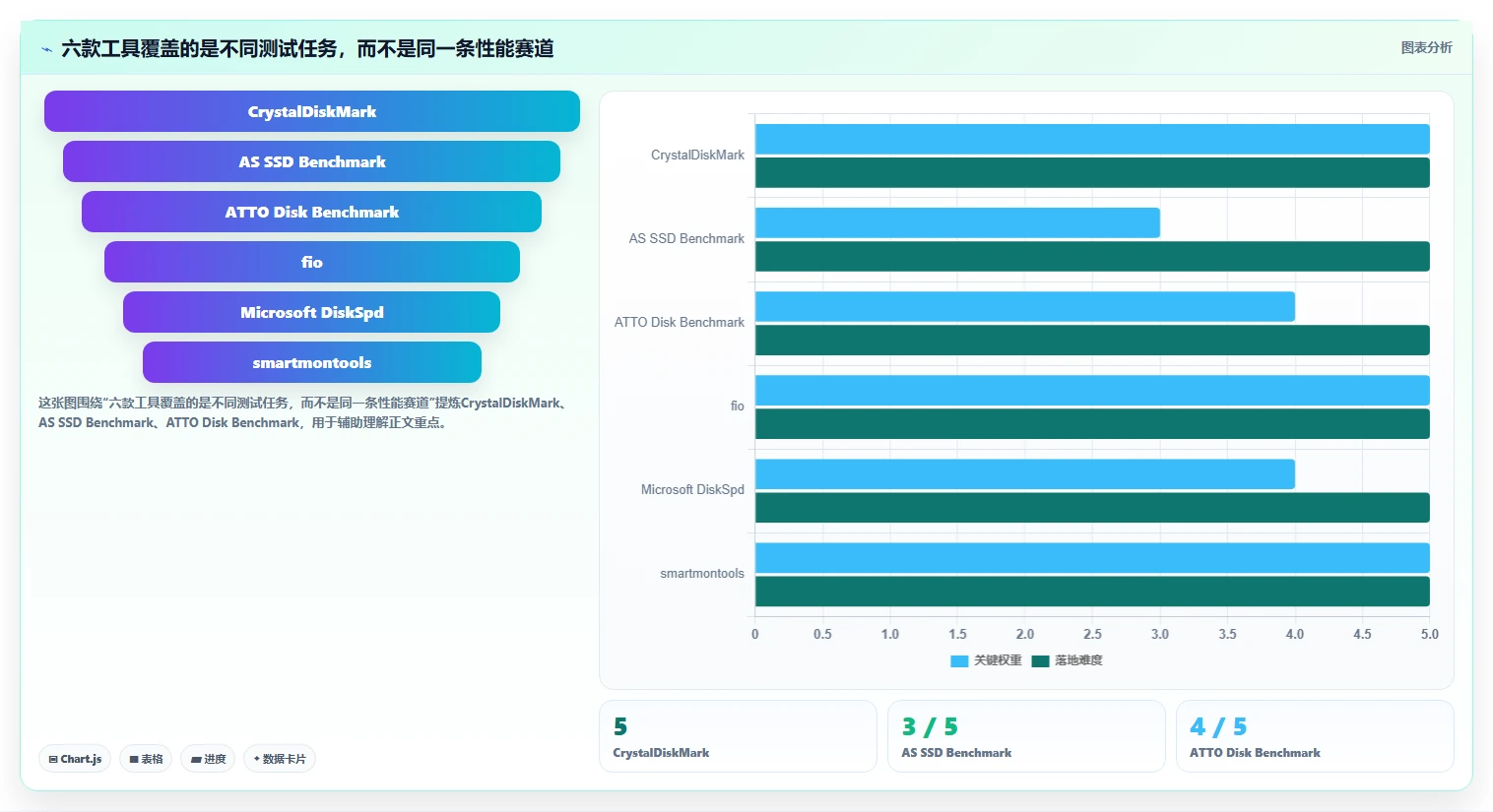The width and height of the screenshot is (1493, 812).
Task: Click the 表格 tag chip
Action: pyautogui.click(x=146, y=759)
